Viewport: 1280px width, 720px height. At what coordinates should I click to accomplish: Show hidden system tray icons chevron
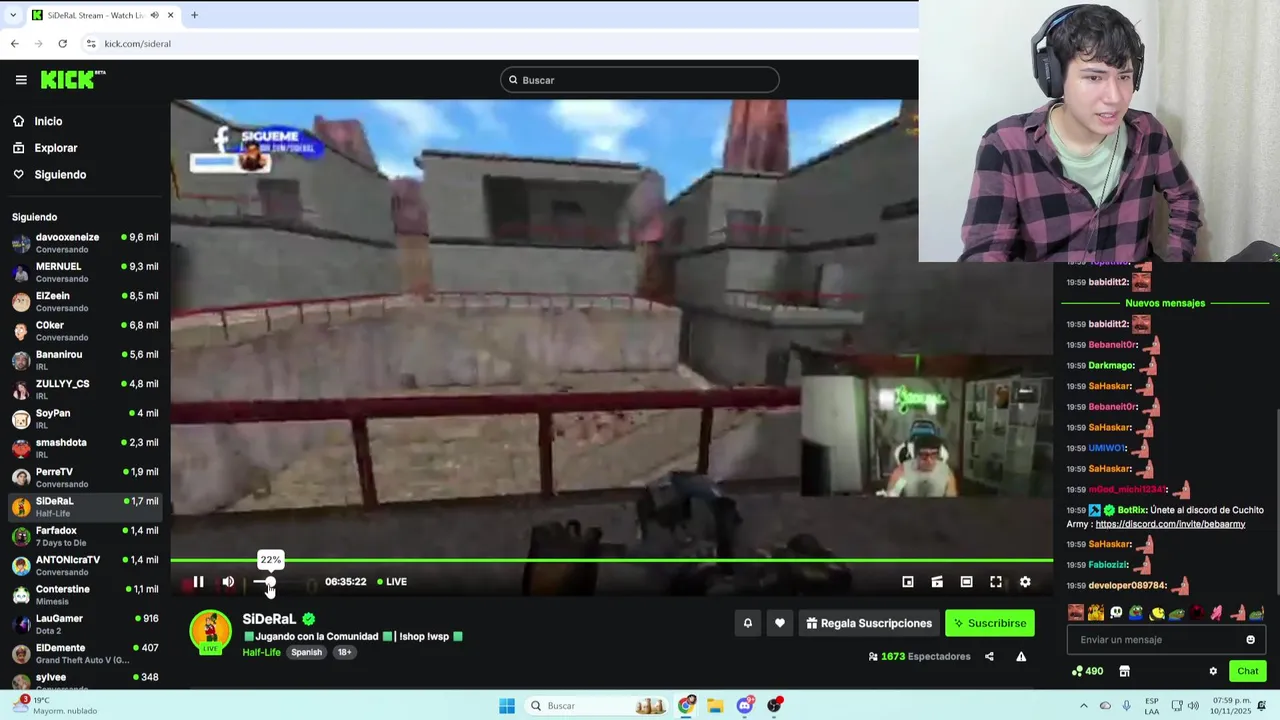[x=1083, y=706]
